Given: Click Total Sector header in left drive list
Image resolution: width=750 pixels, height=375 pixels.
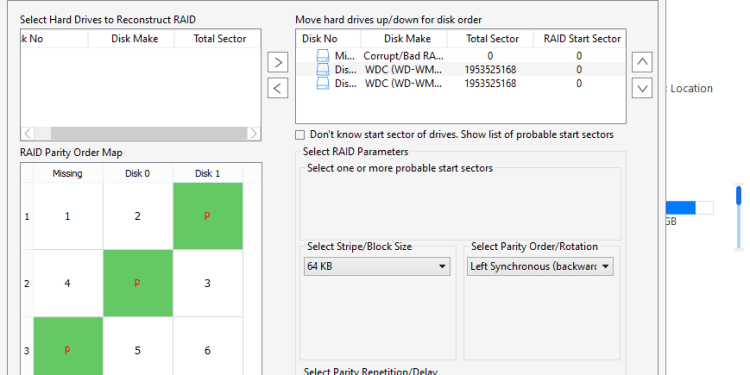Looking at the screenshot, I should click(220, 39).
